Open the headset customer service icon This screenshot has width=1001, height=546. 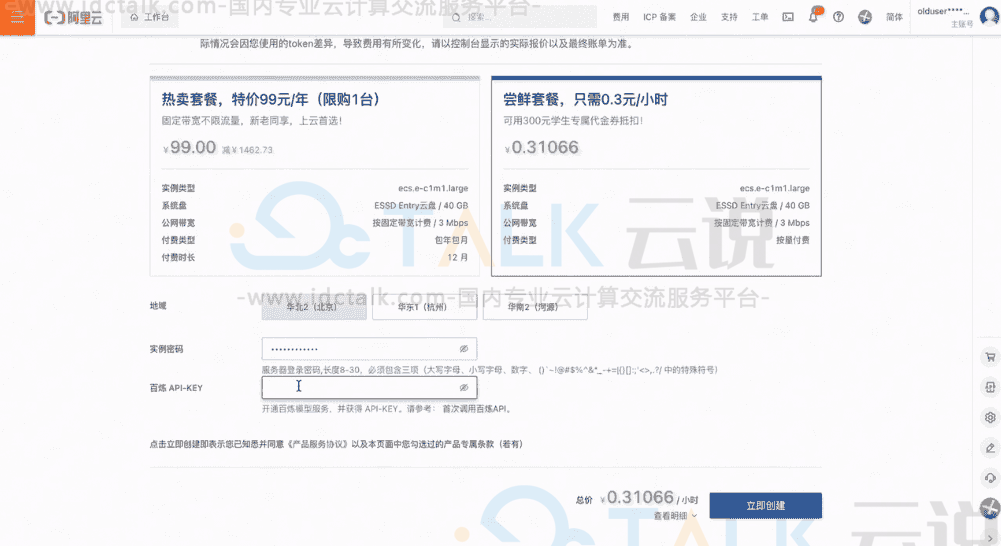point(990,478)
